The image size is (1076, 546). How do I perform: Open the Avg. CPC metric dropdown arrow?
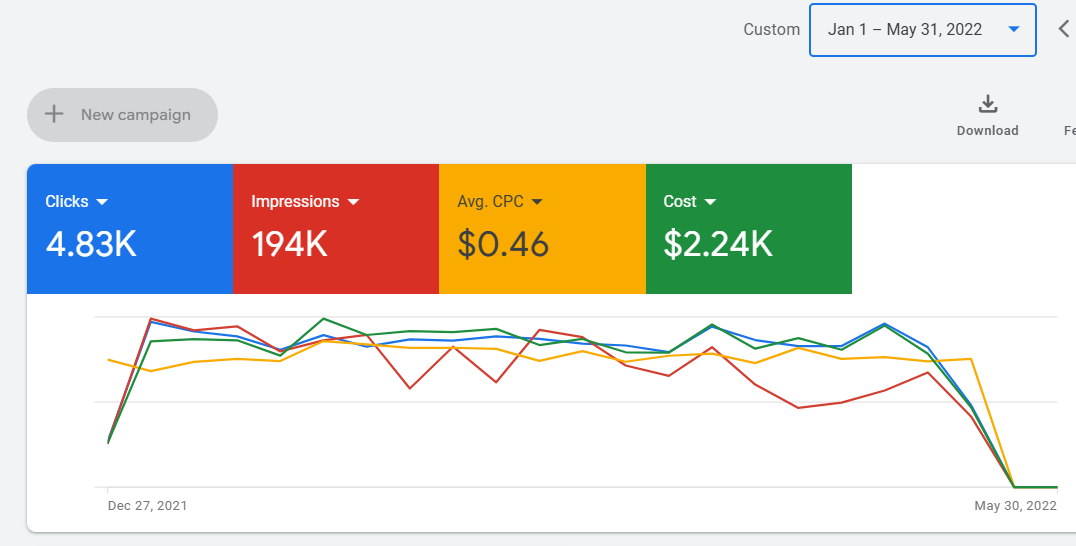(537, 202)
